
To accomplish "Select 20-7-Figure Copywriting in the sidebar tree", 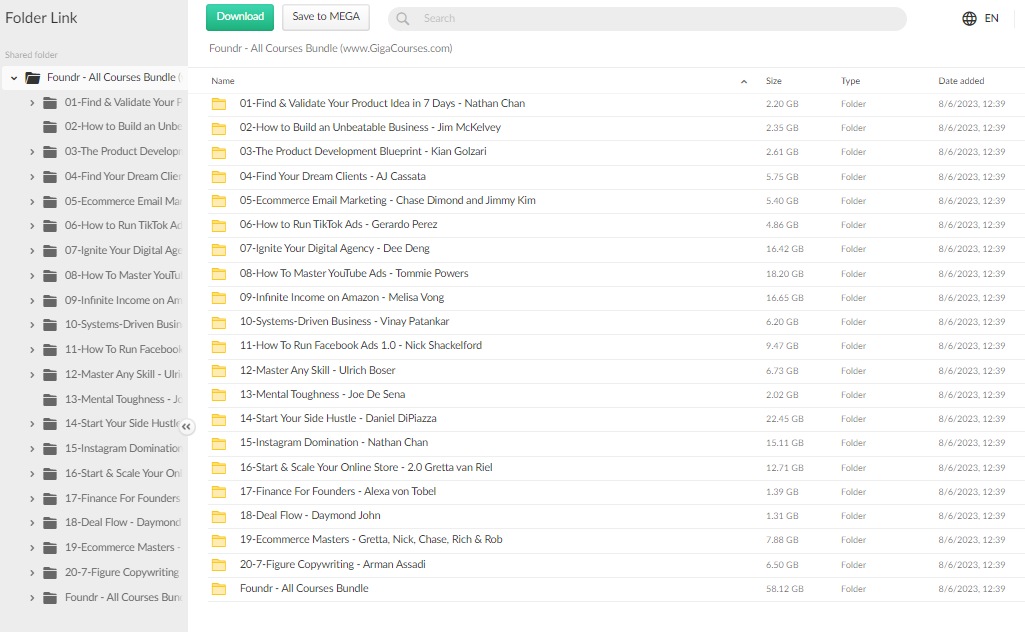I will [121, 572].
